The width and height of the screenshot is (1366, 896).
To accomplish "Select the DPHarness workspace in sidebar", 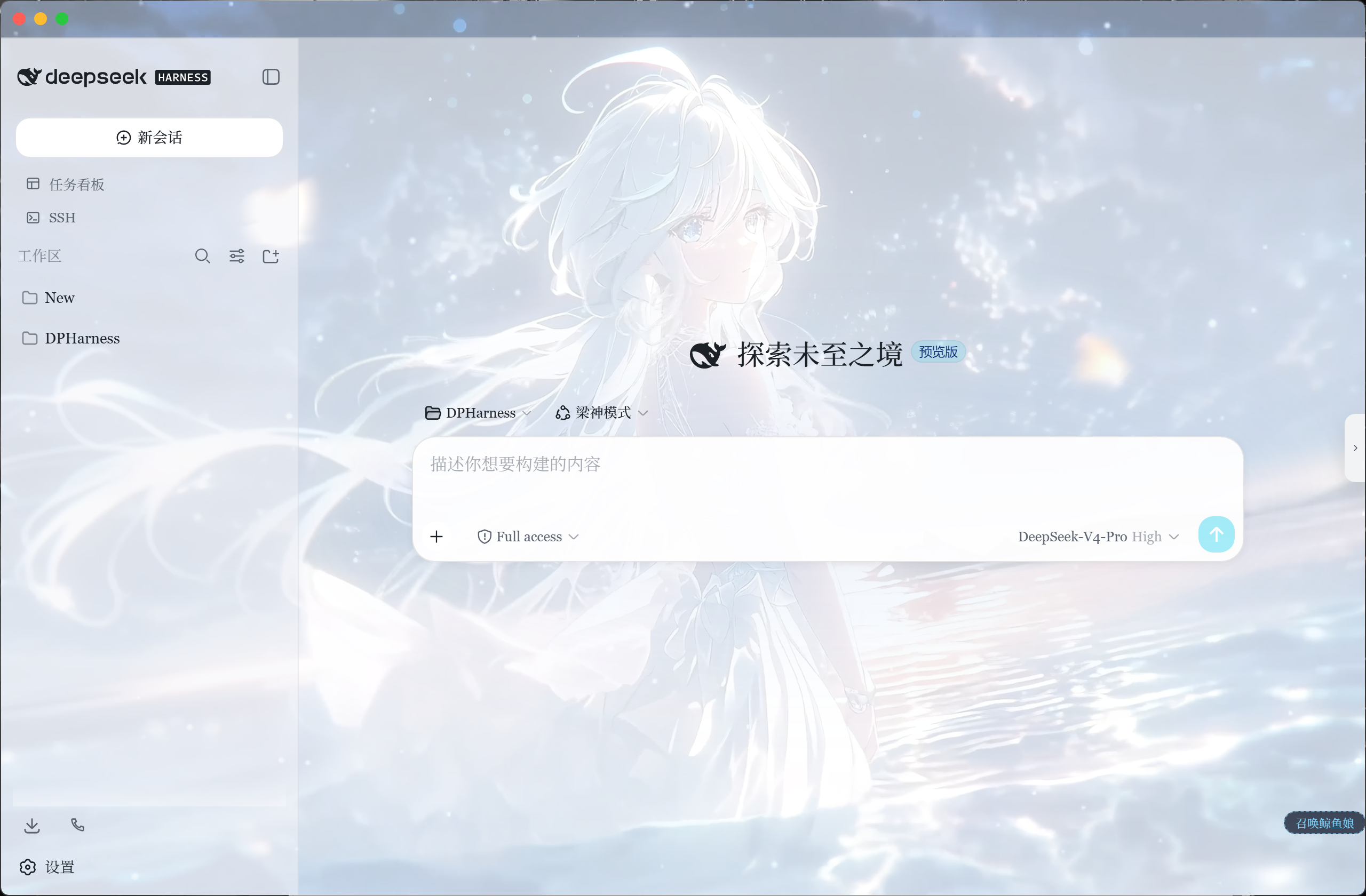I will [x=149, y=339].
